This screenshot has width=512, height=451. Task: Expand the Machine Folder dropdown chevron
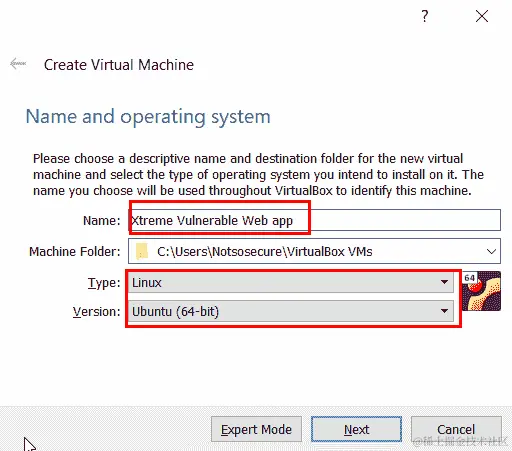click(x=491, y=251)
